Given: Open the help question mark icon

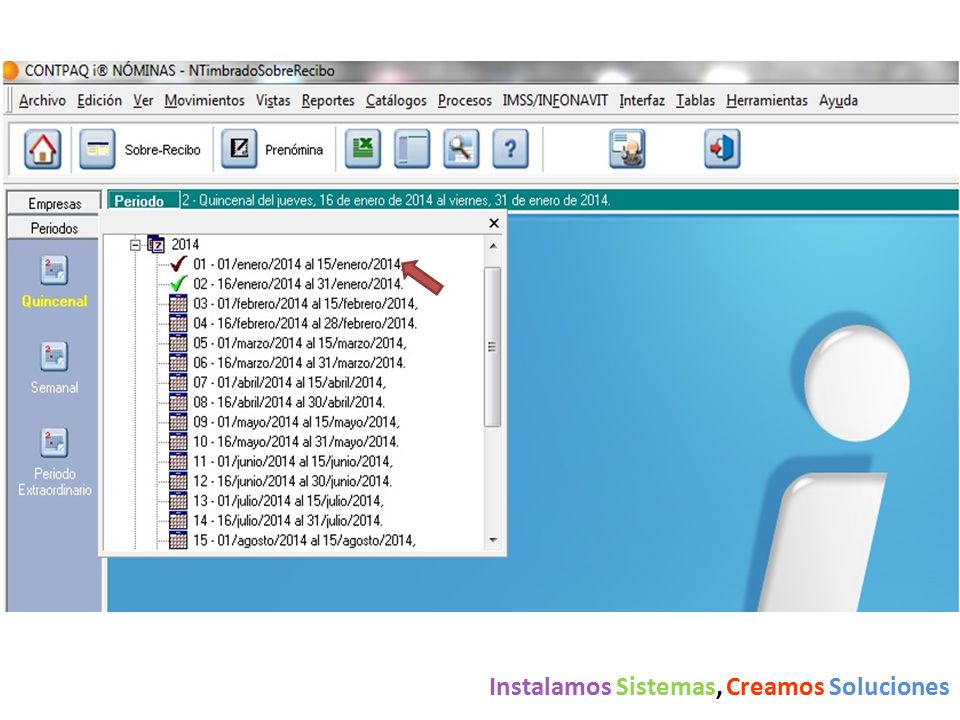Looking at the screenshot, I should [510, 149].
